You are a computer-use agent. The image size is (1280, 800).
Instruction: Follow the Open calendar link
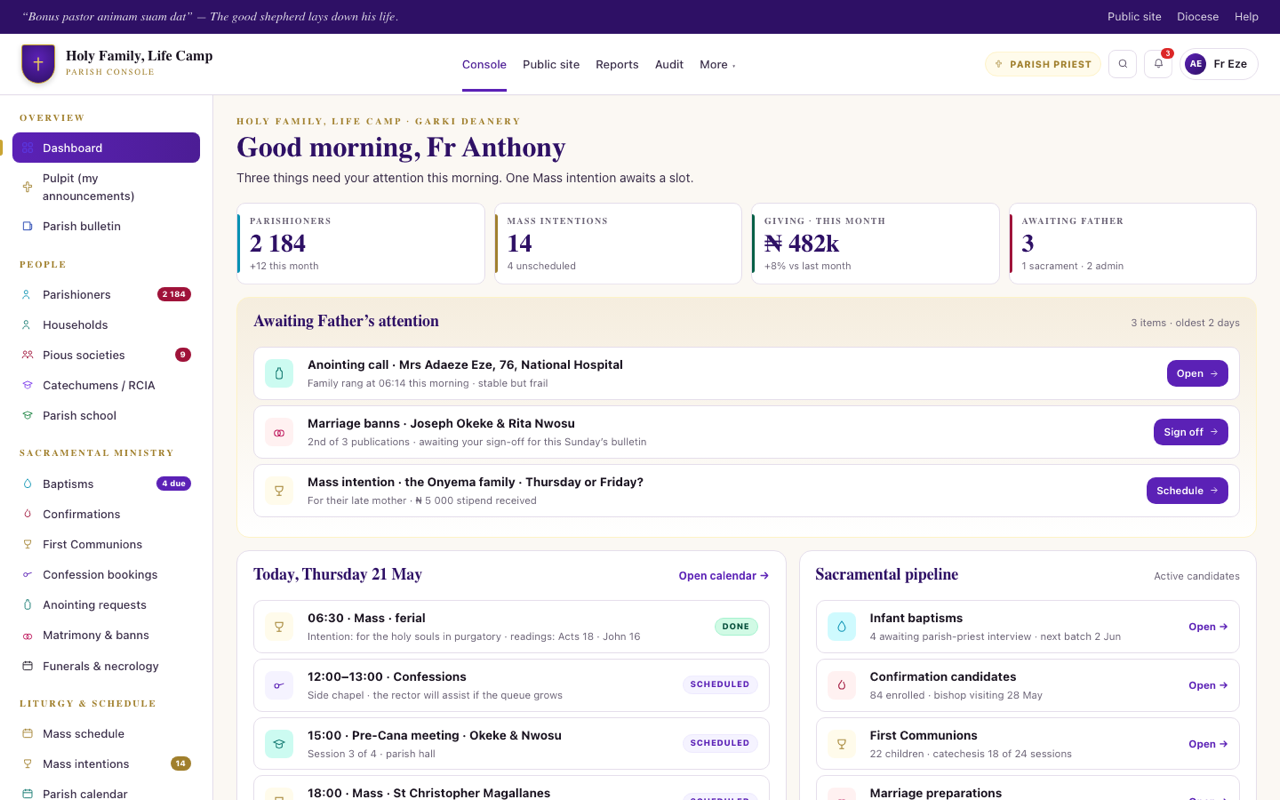pos(724,576)
